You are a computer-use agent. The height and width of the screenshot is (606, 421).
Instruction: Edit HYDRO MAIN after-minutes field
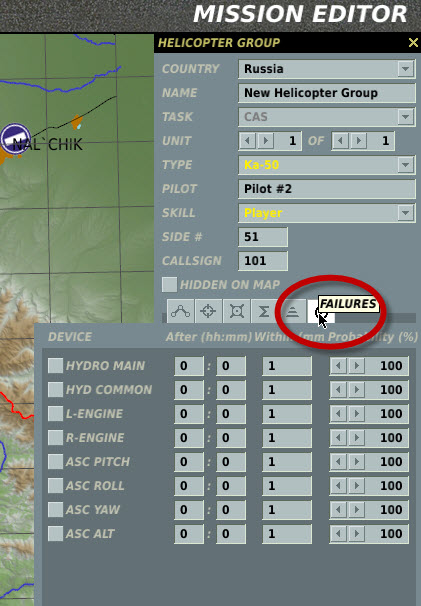tap(231, 366)
